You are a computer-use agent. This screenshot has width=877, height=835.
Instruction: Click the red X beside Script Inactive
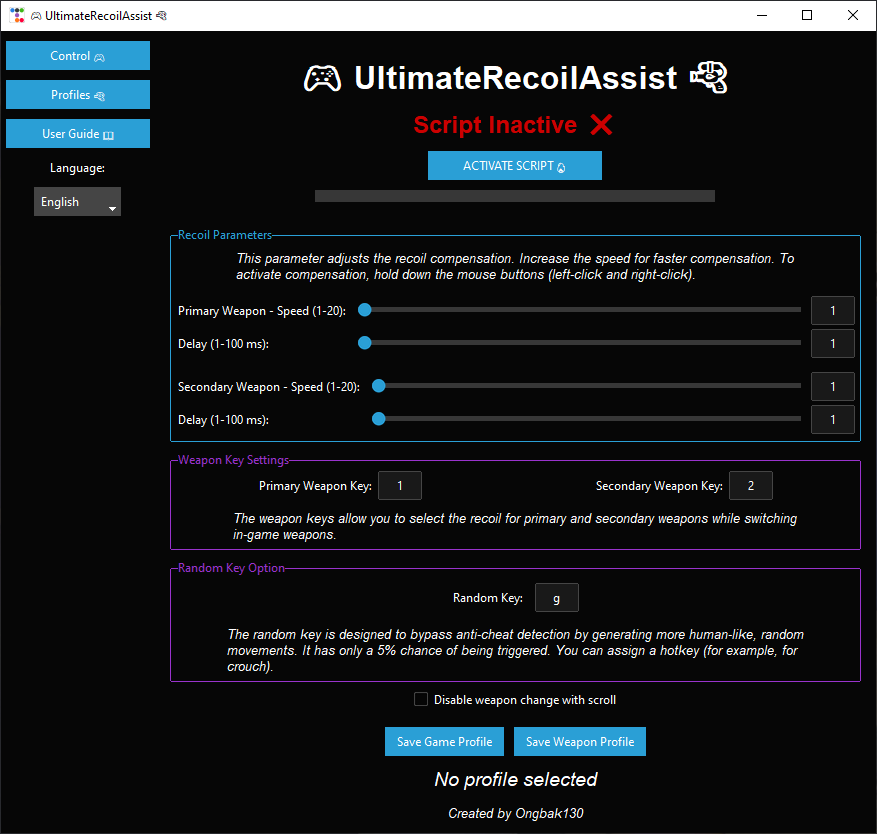601,125
